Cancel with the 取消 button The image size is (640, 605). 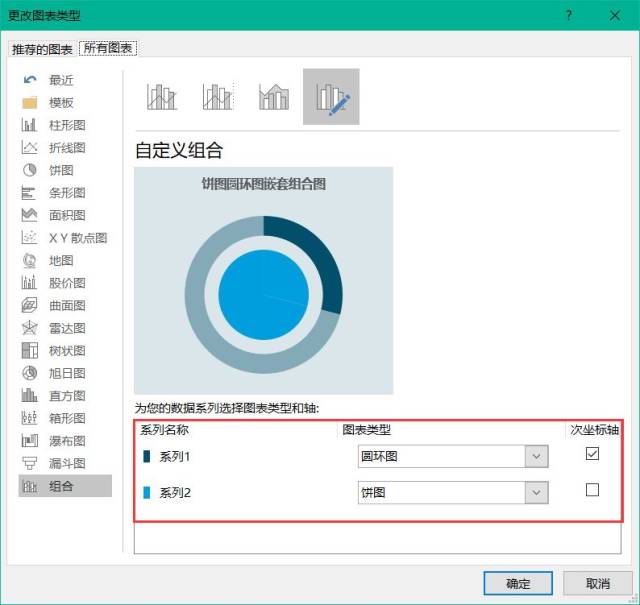point(598,583)
